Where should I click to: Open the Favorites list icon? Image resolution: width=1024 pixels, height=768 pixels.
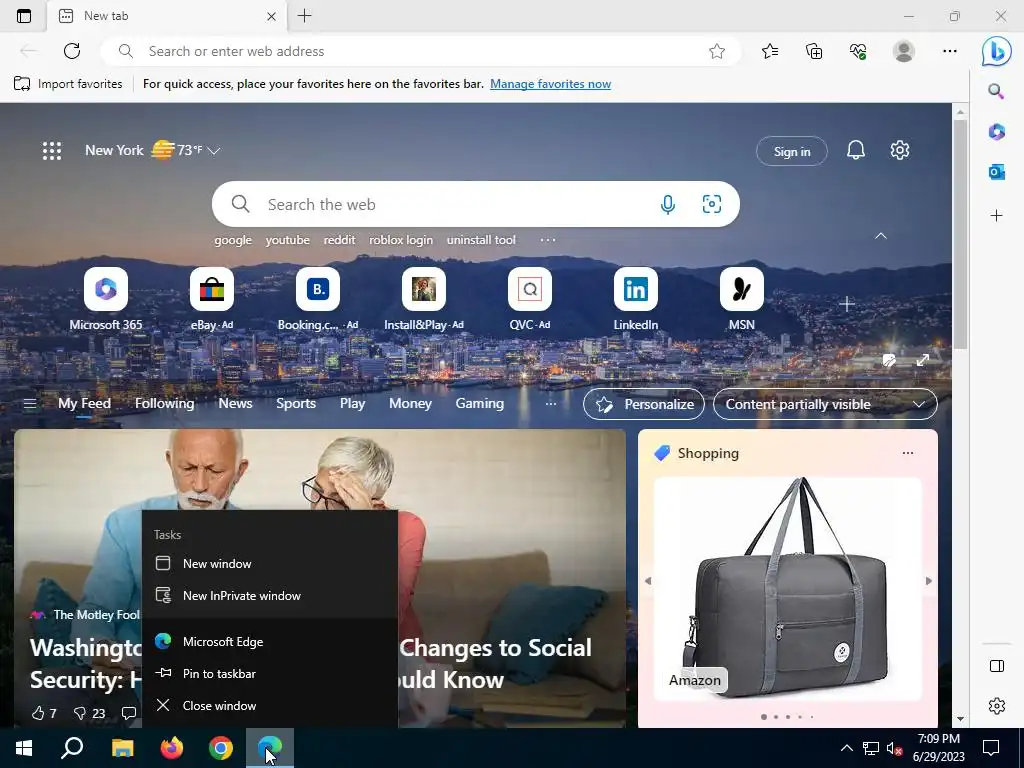pos(770,51)
